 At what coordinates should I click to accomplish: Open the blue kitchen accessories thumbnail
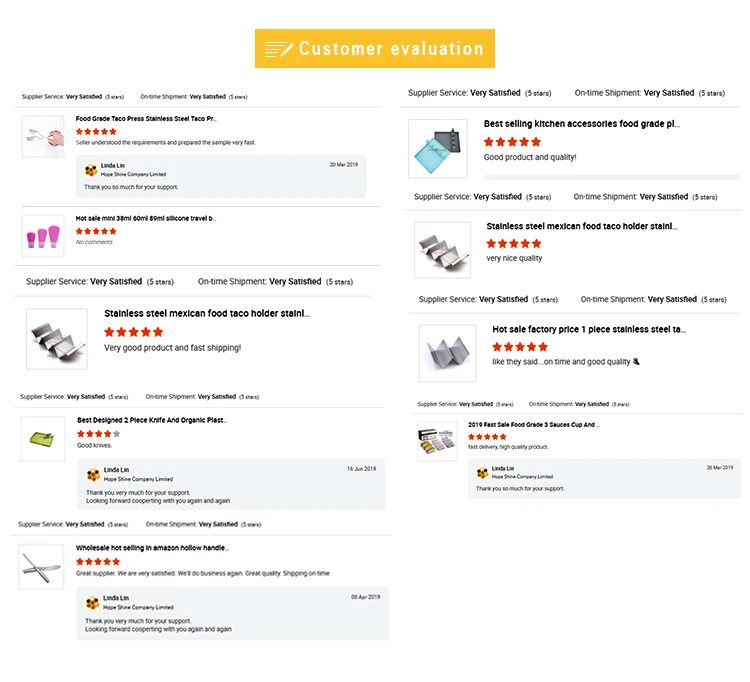438,148
